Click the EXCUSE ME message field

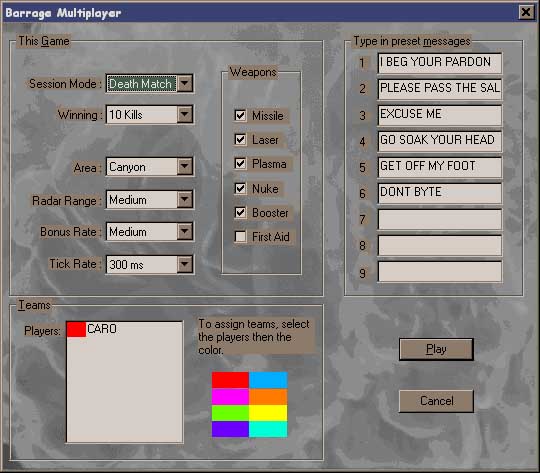coord(440,115)
